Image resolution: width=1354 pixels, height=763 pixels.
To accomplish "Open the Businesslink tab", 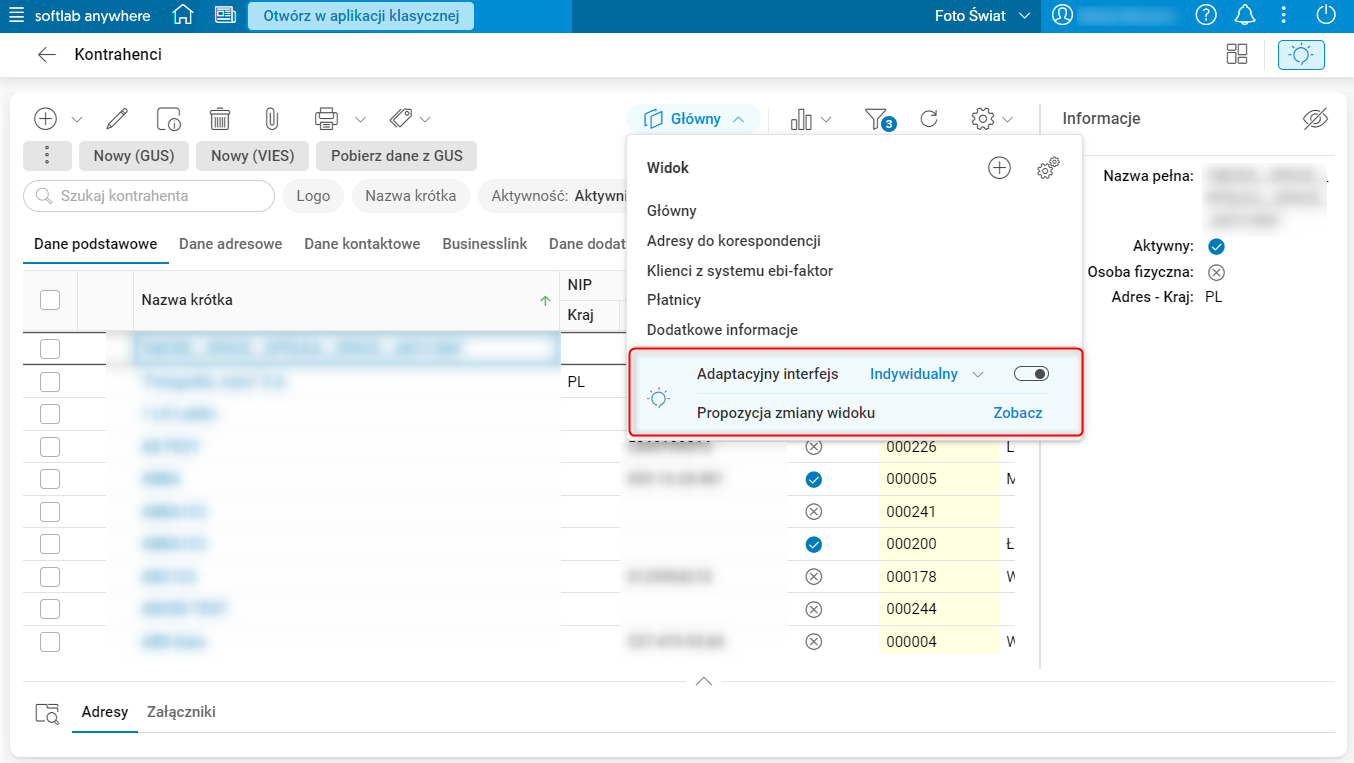I will 485,244.
